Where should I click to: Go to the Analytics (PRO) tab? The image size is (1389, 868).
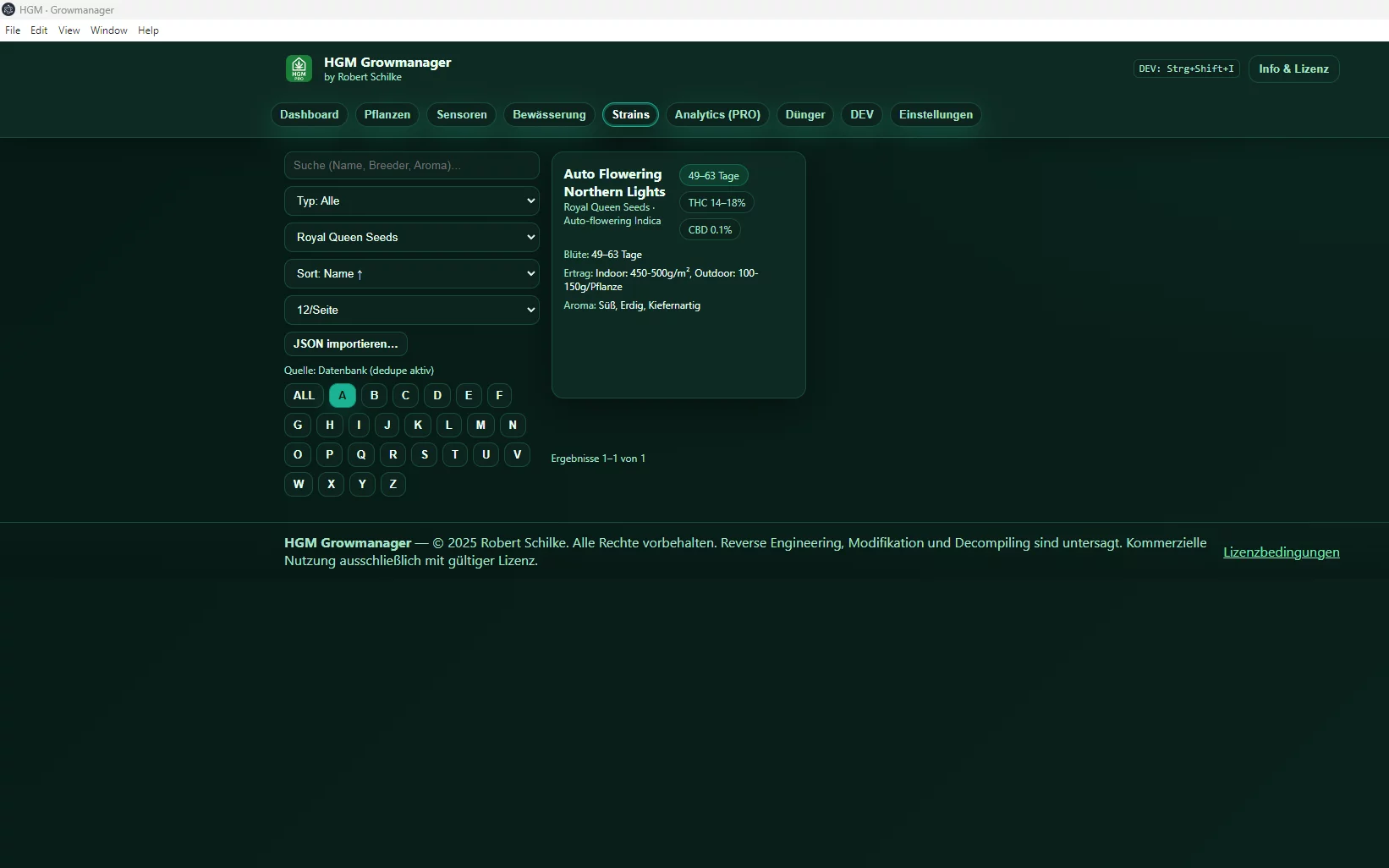[x=717, y=115]
